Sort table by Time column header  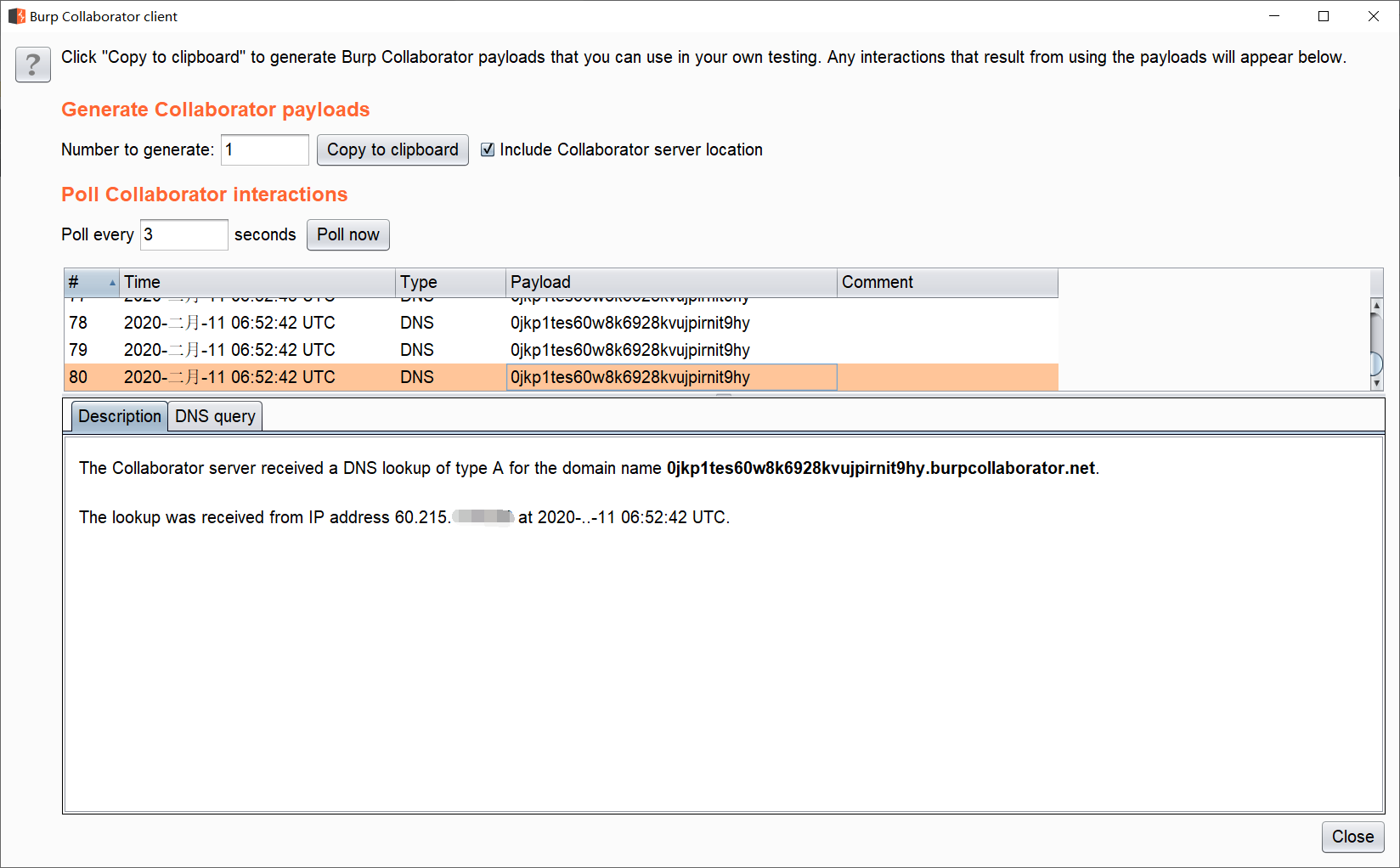click(x=257, y=282)
